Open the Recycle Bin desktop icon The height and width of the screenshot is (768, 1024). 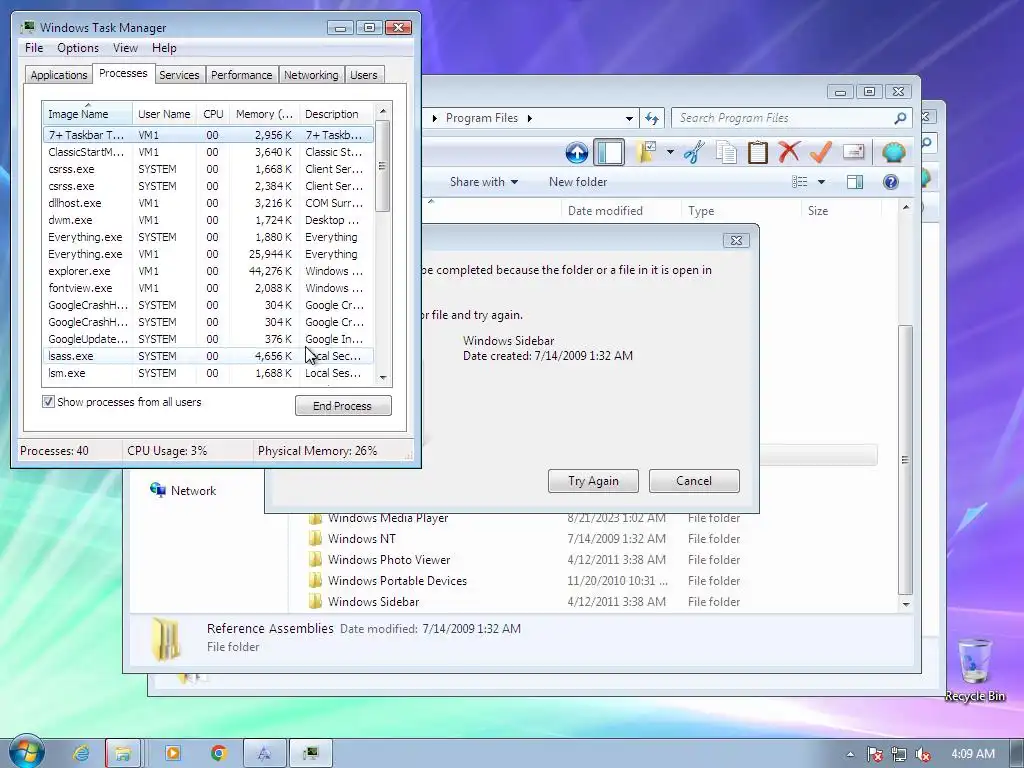[974, 670]
